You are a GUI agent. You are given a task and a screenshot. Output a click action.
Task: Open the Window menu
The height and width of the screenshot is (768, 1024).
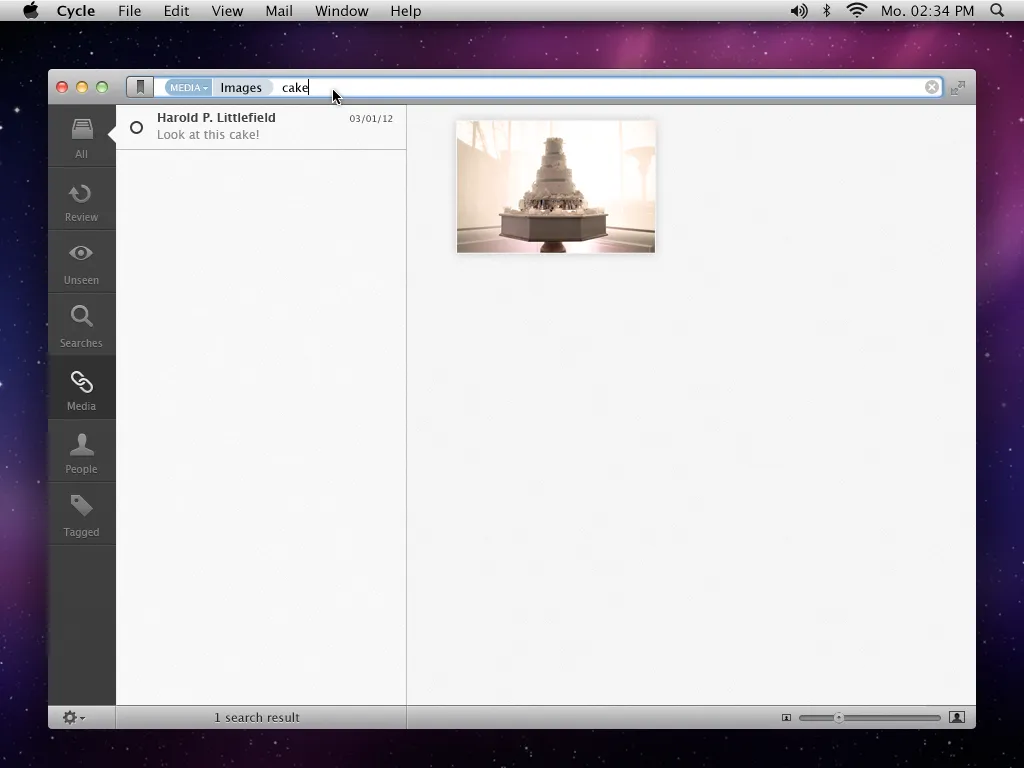(342, 10)
